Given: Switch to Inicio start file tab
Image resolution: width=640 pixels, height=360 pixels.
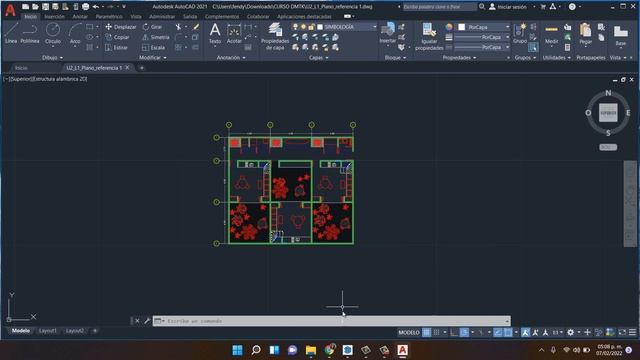Looking at the screenshot, I should 21,68.
